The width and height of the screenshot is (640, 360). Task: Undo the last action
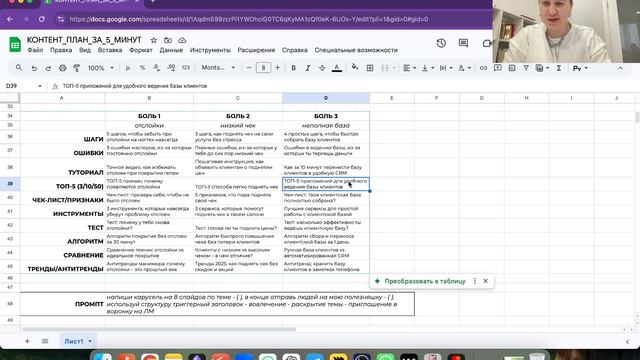pos(34,68)
